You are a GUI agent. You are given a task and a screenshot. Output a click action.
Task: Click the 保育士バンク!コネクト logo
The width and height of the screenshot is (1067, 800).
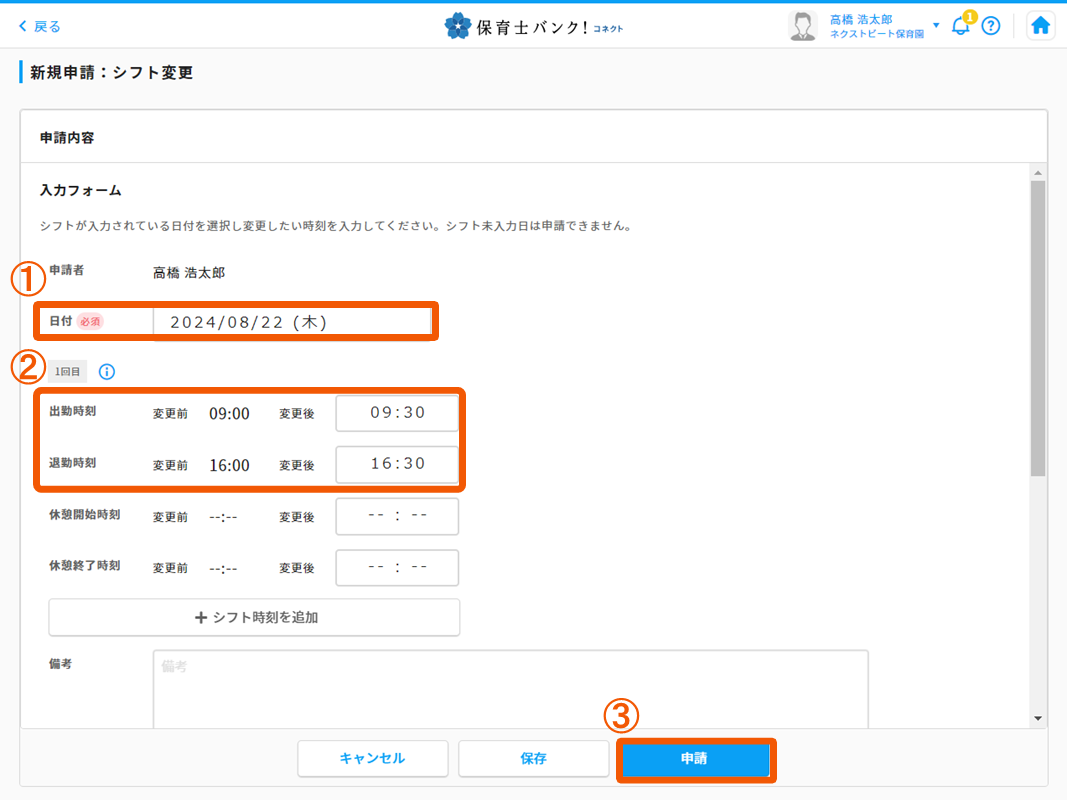[535, 26]
